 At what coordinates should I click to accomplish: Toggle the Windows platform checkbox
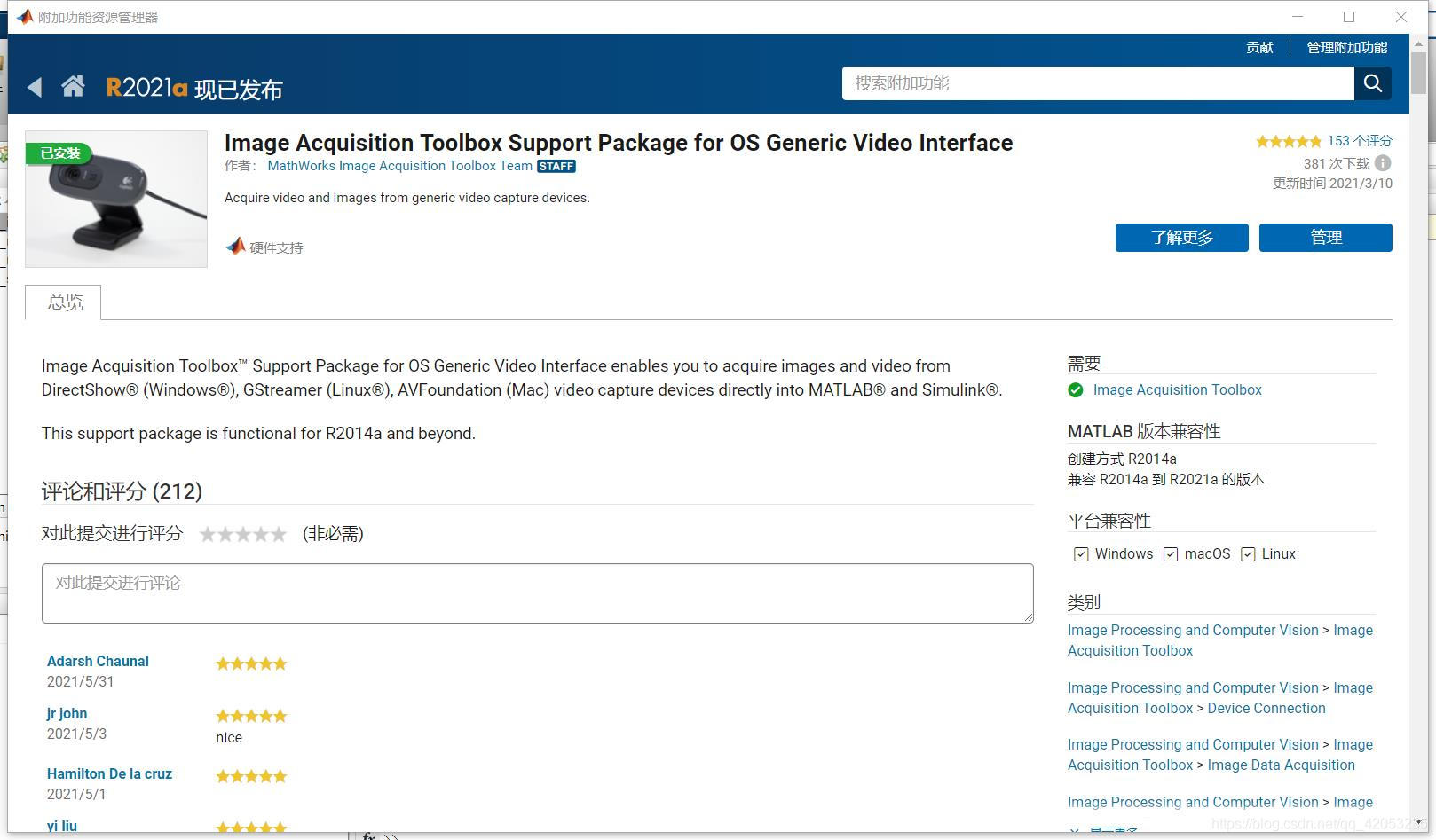pyautogui.click(x=1081, y=554)
